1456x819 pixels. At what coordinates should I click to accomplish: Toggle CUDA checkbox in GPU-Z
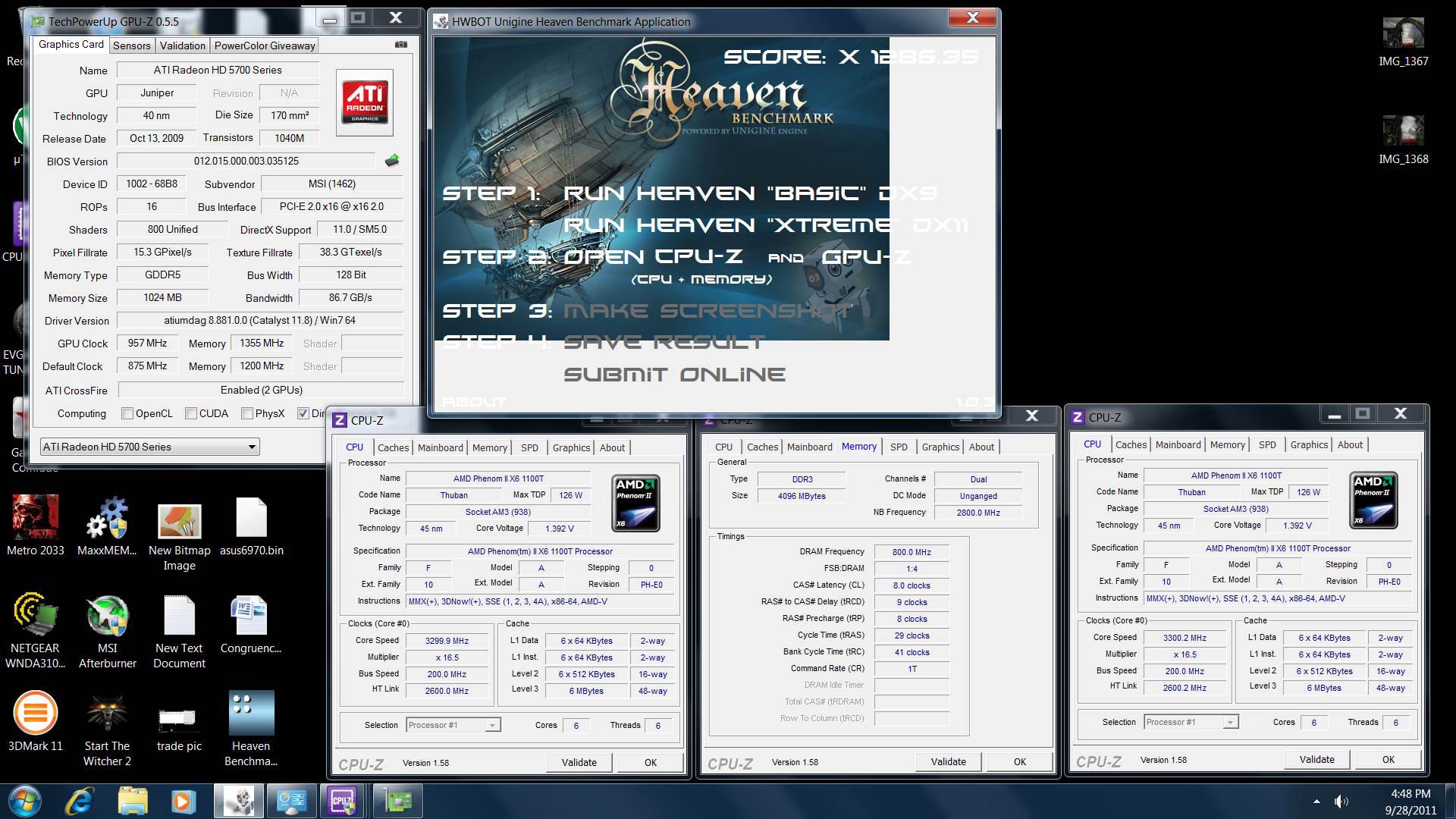point(191,413)
